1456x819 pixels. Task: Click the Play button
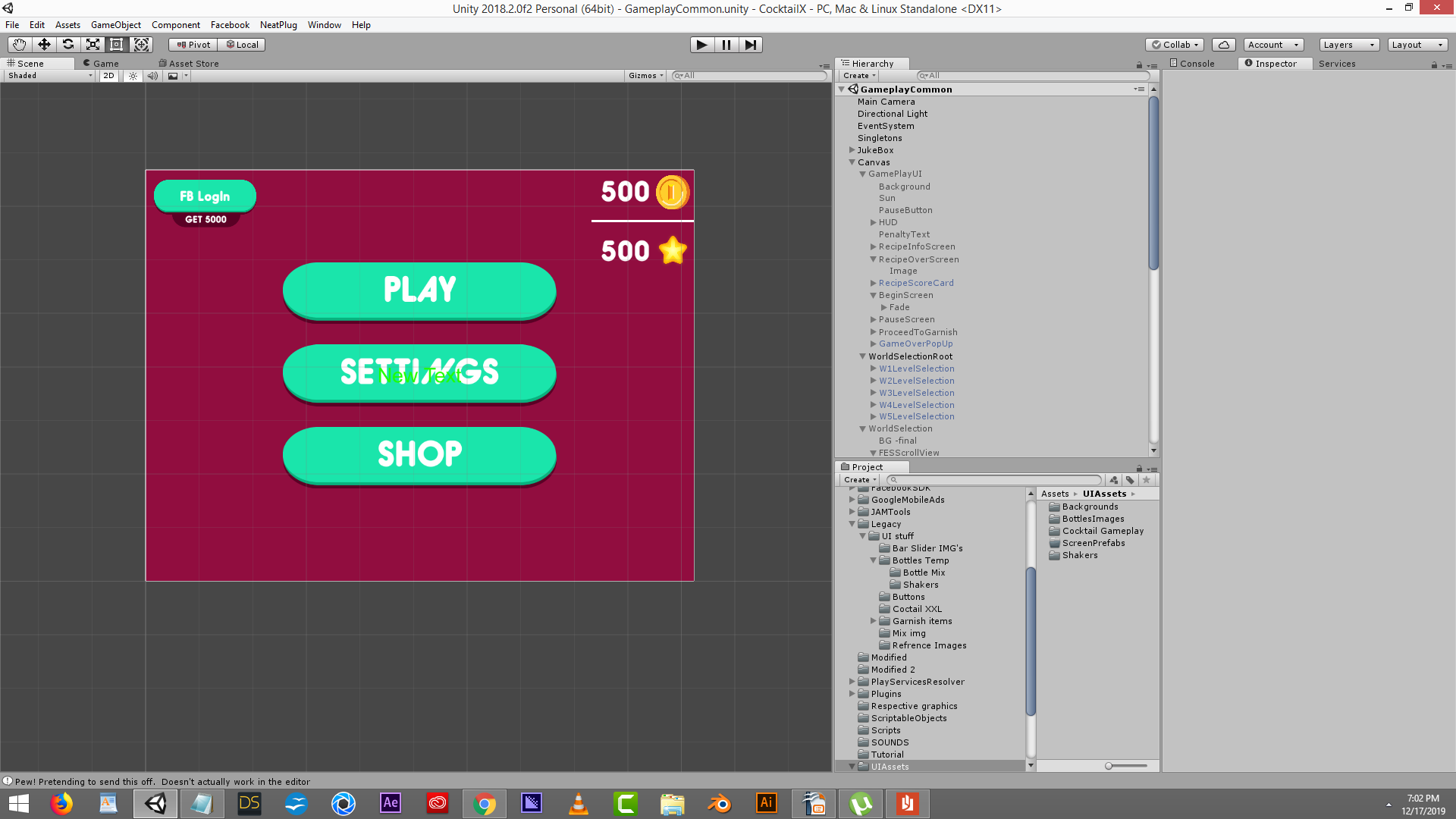pyautogui.click(x=701, y=45)
